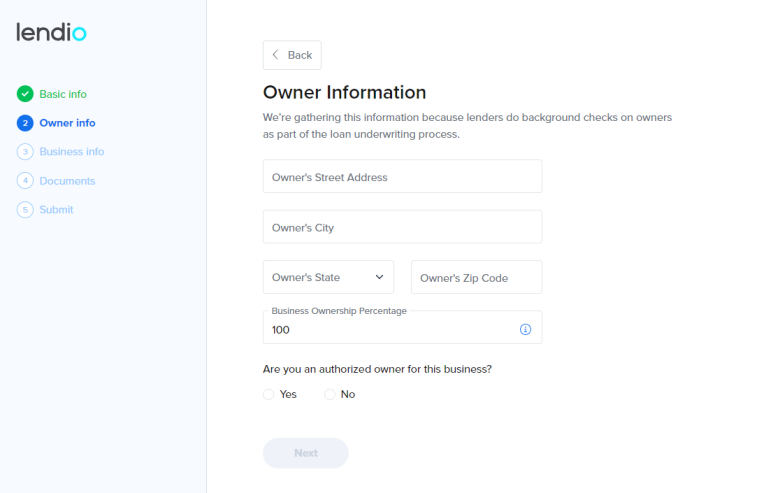This screenshot has height=493, width=773.
Task: Click the step 3 circle icon
Action: tap(25, 152)
